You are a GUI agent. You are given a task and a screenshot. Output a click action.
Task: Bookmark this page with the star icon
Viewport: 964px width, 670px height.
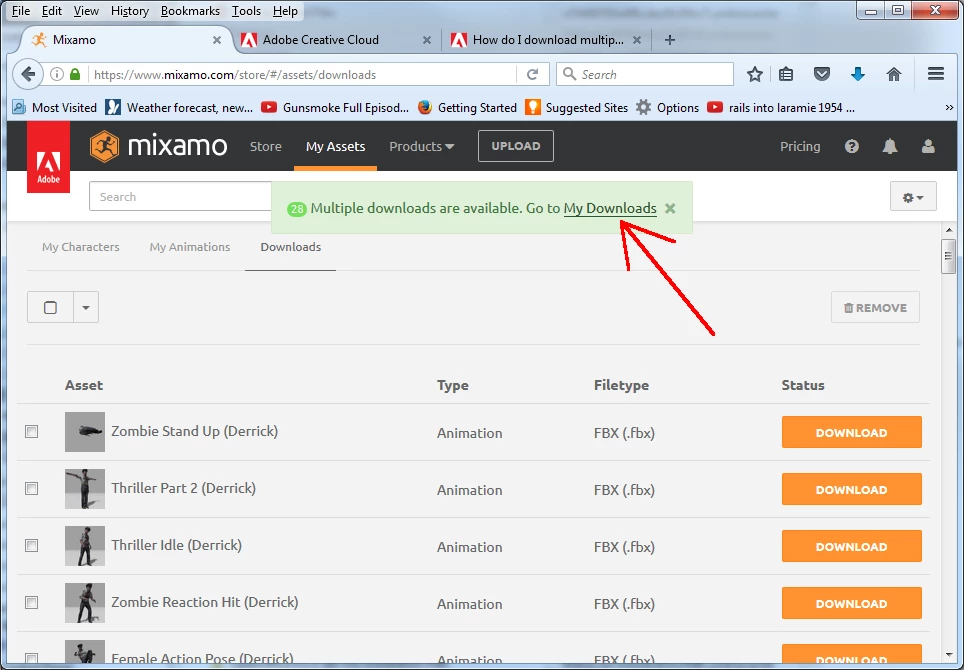point(755,74)
